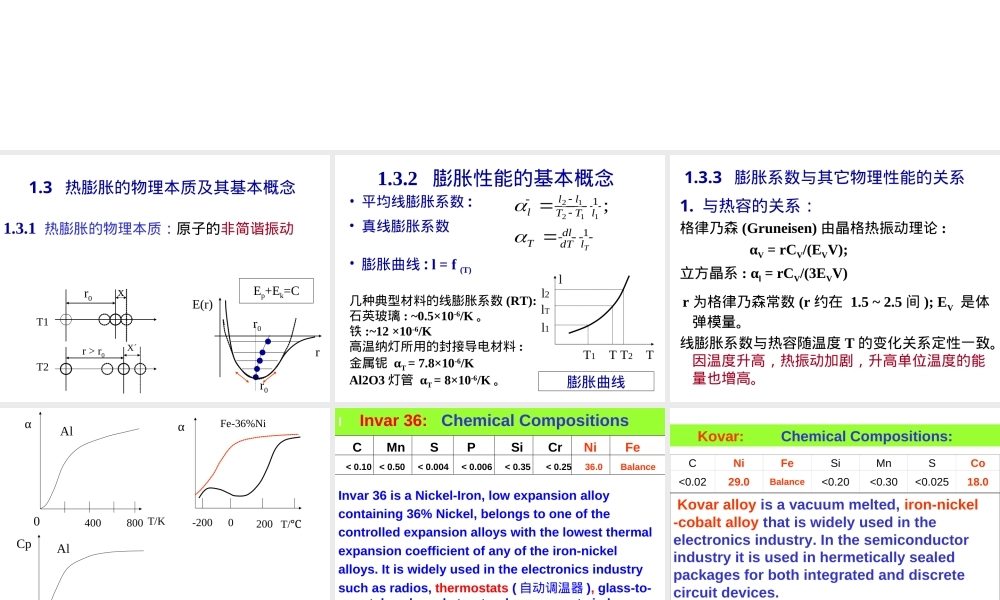Viewport: 1000px width, 600px height.
Task: Open the slide titled 1.3 热膨胀的物理本质及其基本概念
Action: [x=165, y=278]
